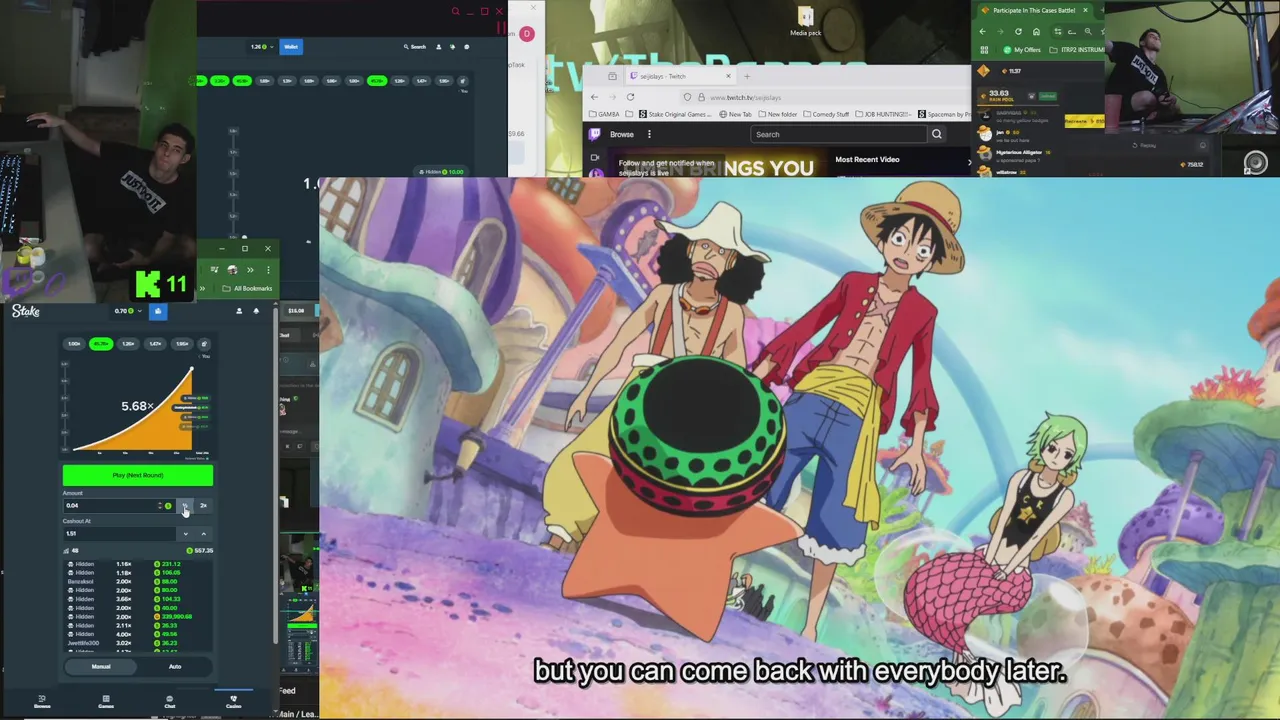
Task: Select the Jwettlife300 bet row
Action: coord(138,644)
